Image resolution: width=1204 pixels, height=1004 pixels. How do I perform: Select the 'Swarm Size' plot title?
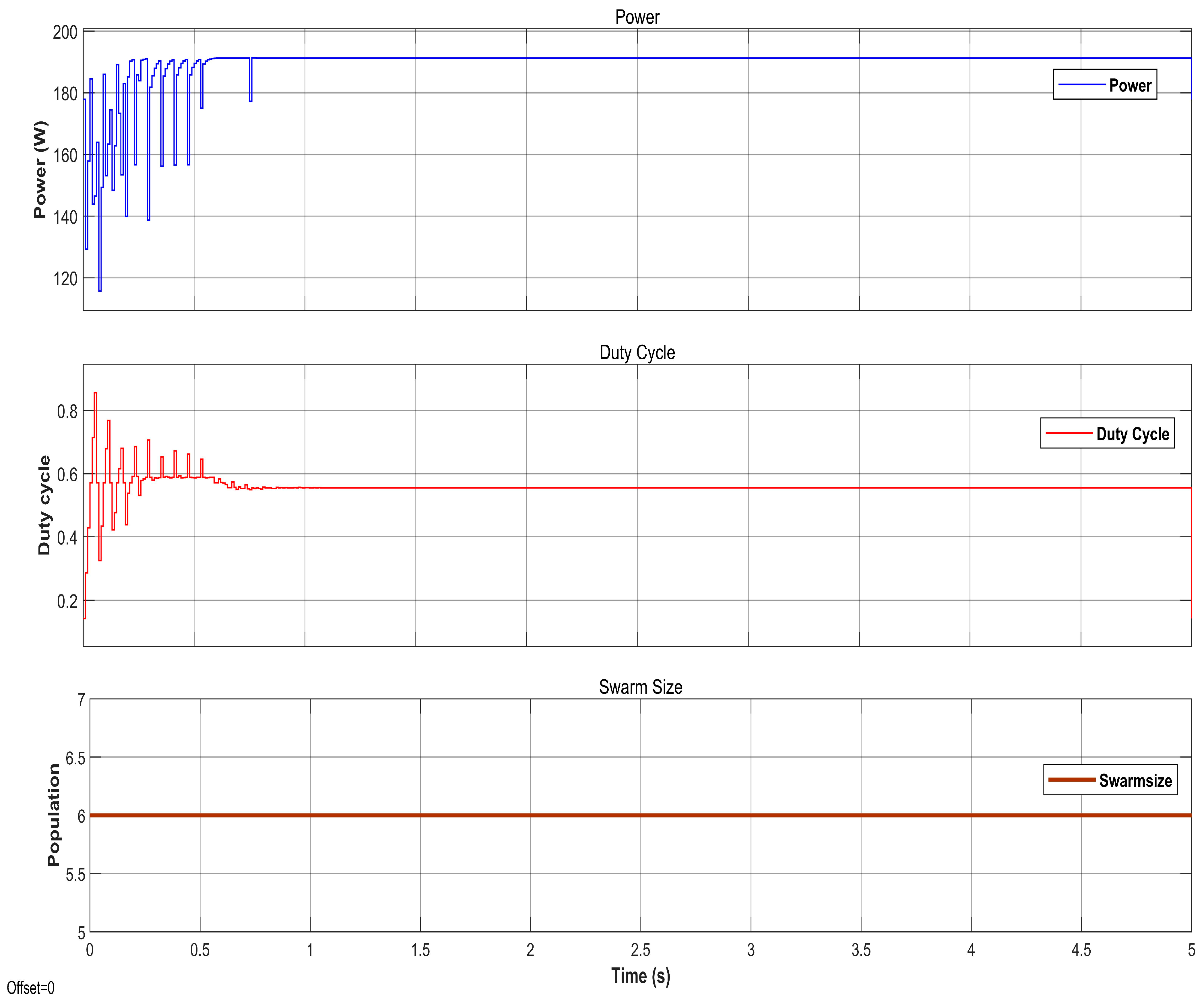coord(640,687)
